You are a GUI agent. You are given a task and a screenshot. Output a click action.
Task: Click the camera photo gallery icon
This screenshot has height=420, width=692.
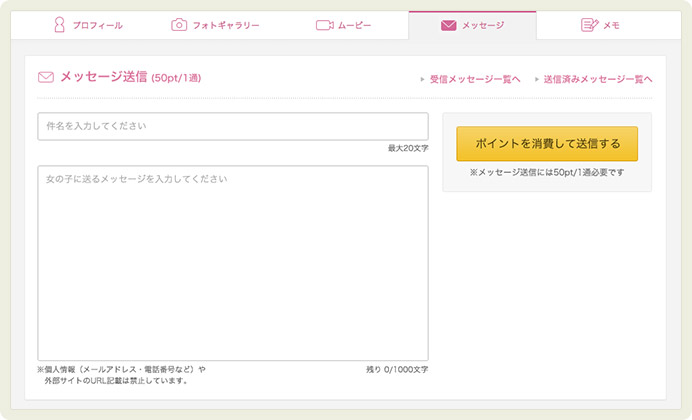[x=179, y=25]
